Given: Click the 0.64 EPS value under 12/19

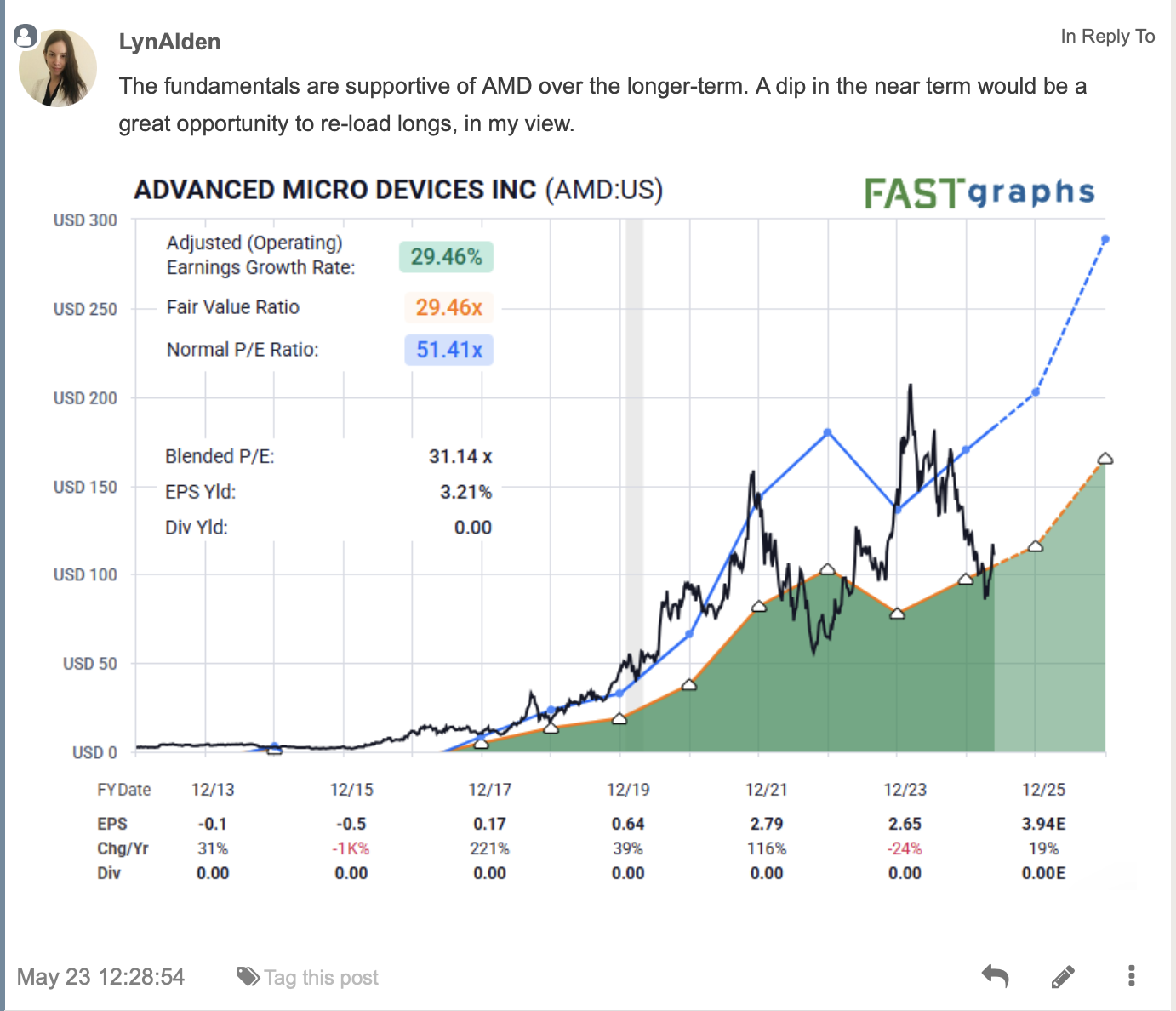Looking at the screenshot, I should pos(628,824).
